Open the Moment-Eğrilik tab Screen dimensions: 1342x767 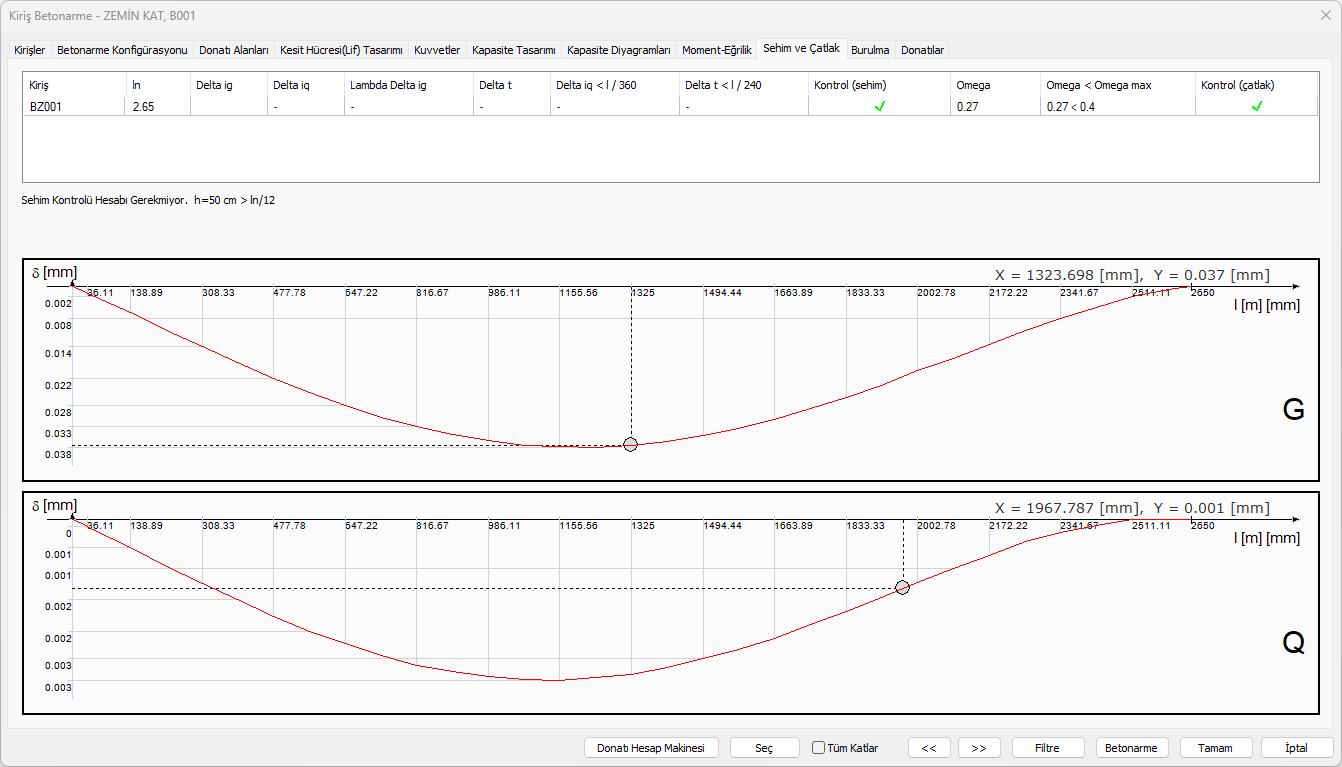(716, 50)
